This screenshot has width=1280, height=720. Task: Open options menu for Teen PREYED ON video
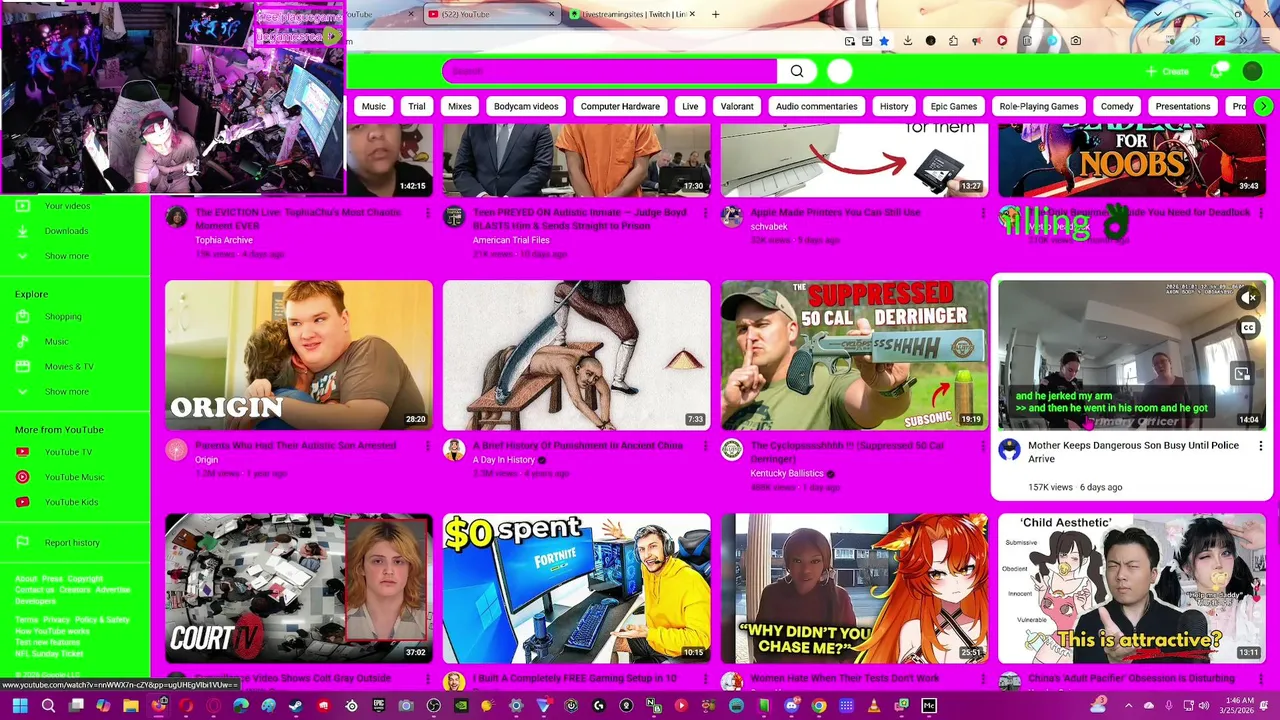click(x=705, y=213)
